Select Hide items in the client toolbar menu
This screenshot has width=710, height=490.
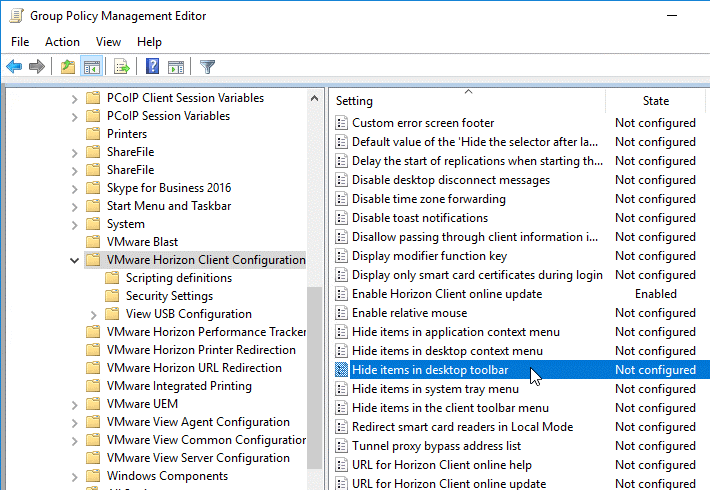[x=451, y=408]
